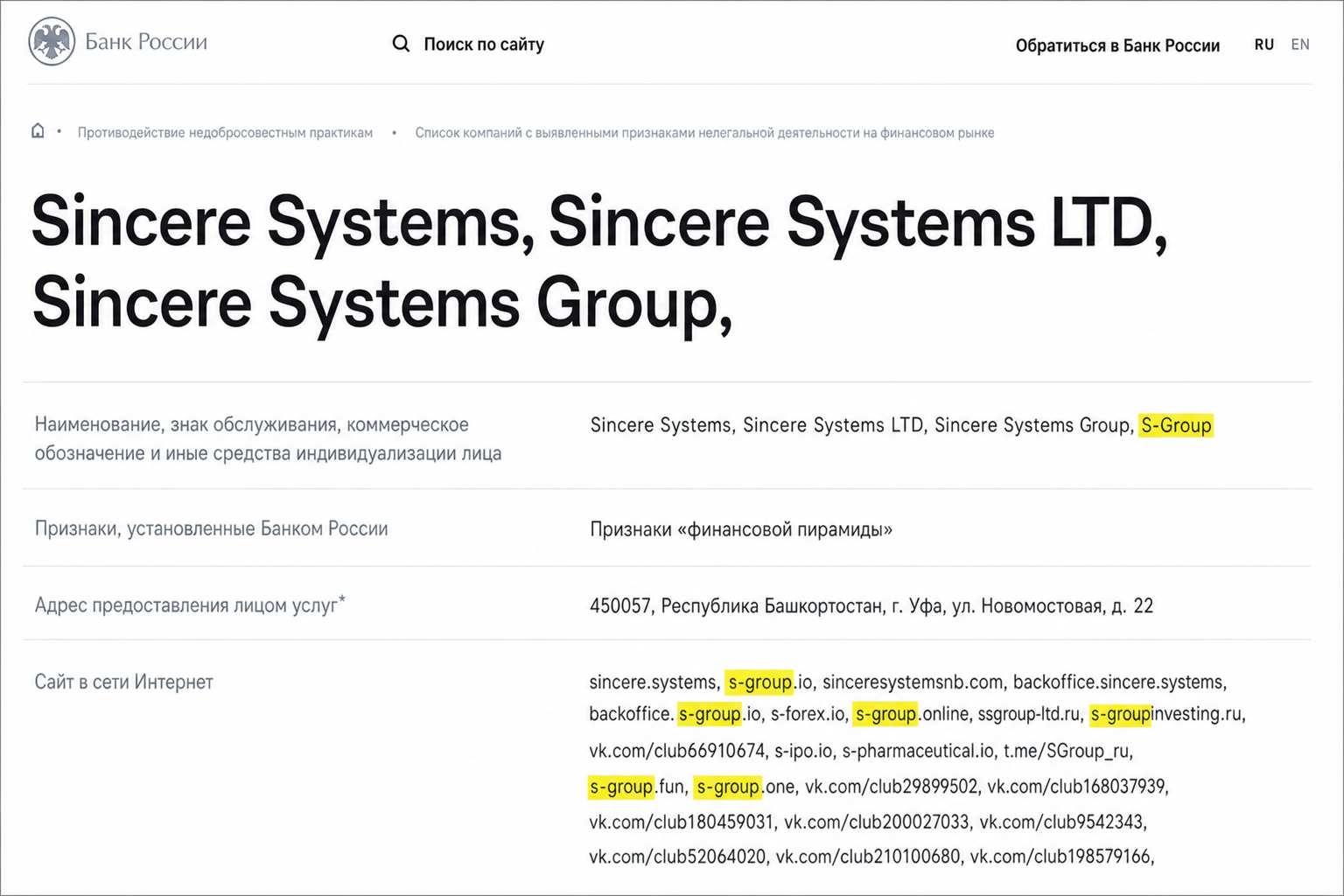This screenshot has width=1344, height=896.
Task: Select 'vk.com/club29899502' entry
Action: 891,787
